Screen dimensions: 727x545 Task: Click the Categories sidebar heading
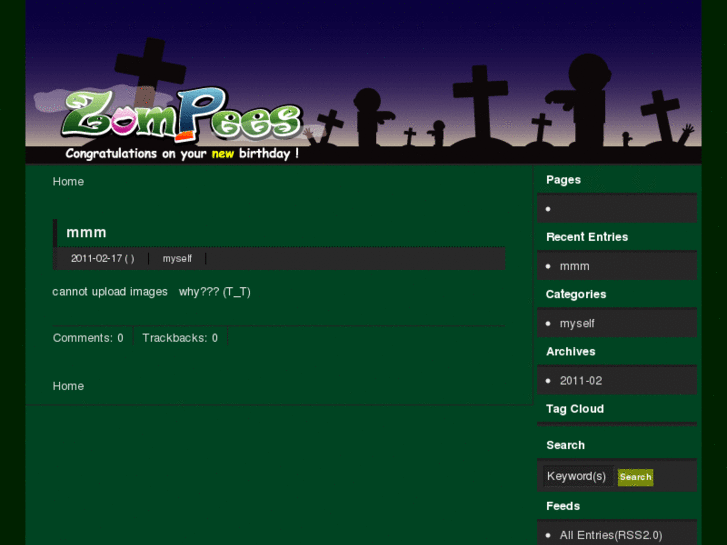coord(576,295)
